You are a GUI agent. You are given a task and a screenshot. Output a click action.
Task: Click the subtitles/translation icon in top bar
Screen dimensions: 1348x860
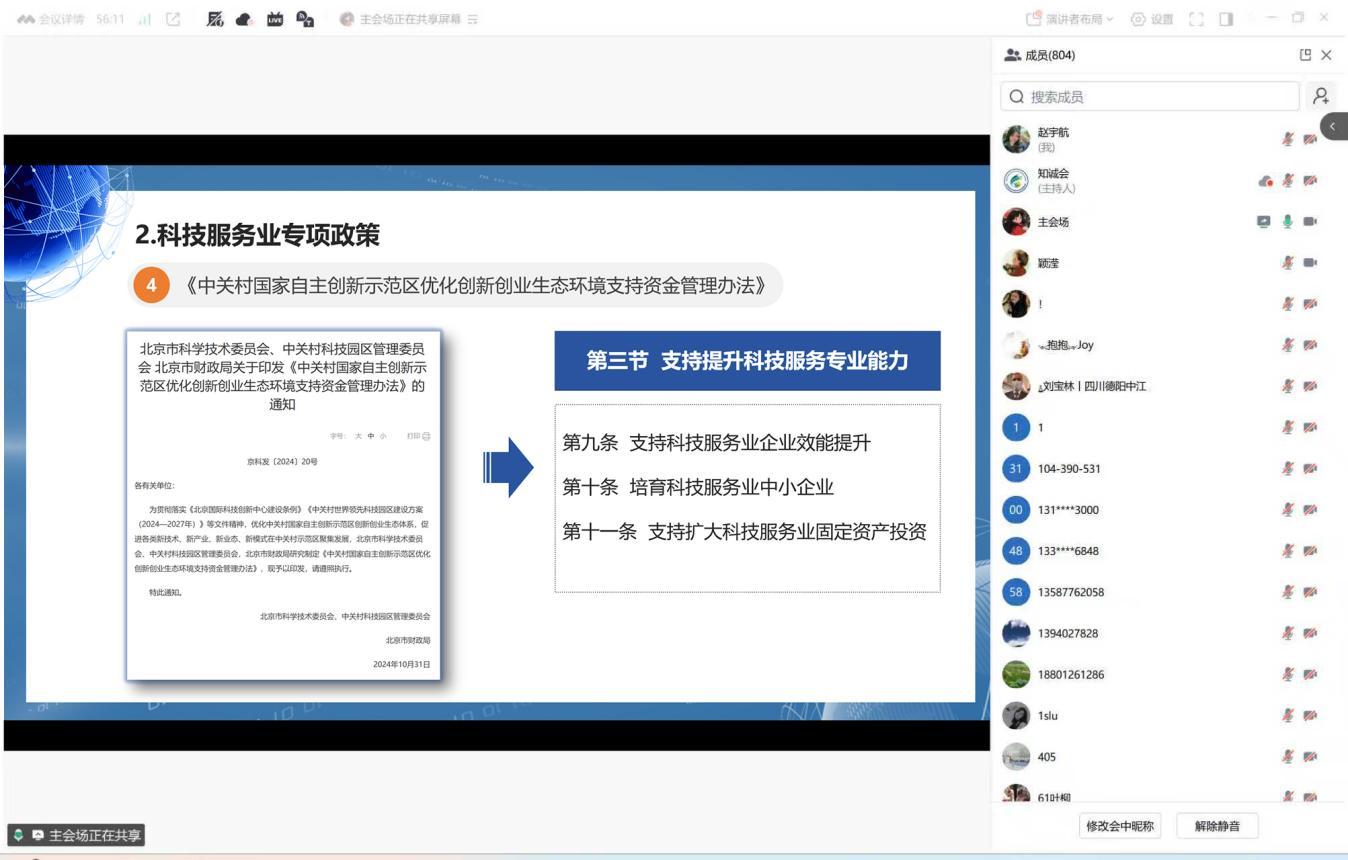[x=305, y=19]
